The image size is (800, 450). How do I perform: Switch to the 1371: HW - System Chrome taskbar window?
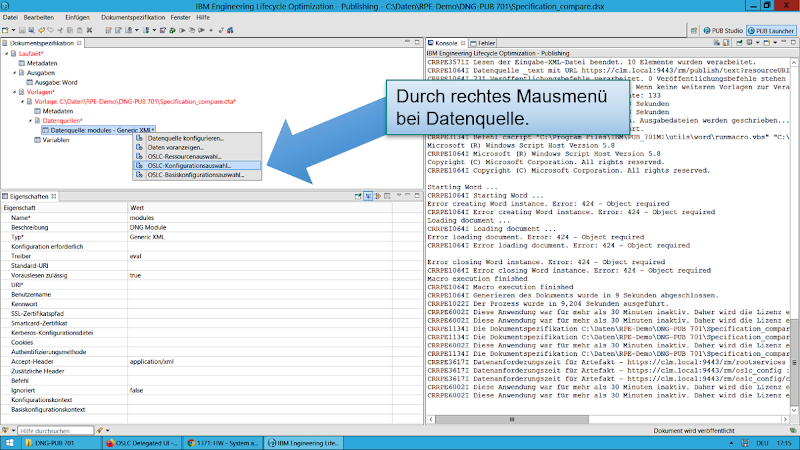[223, 443]
